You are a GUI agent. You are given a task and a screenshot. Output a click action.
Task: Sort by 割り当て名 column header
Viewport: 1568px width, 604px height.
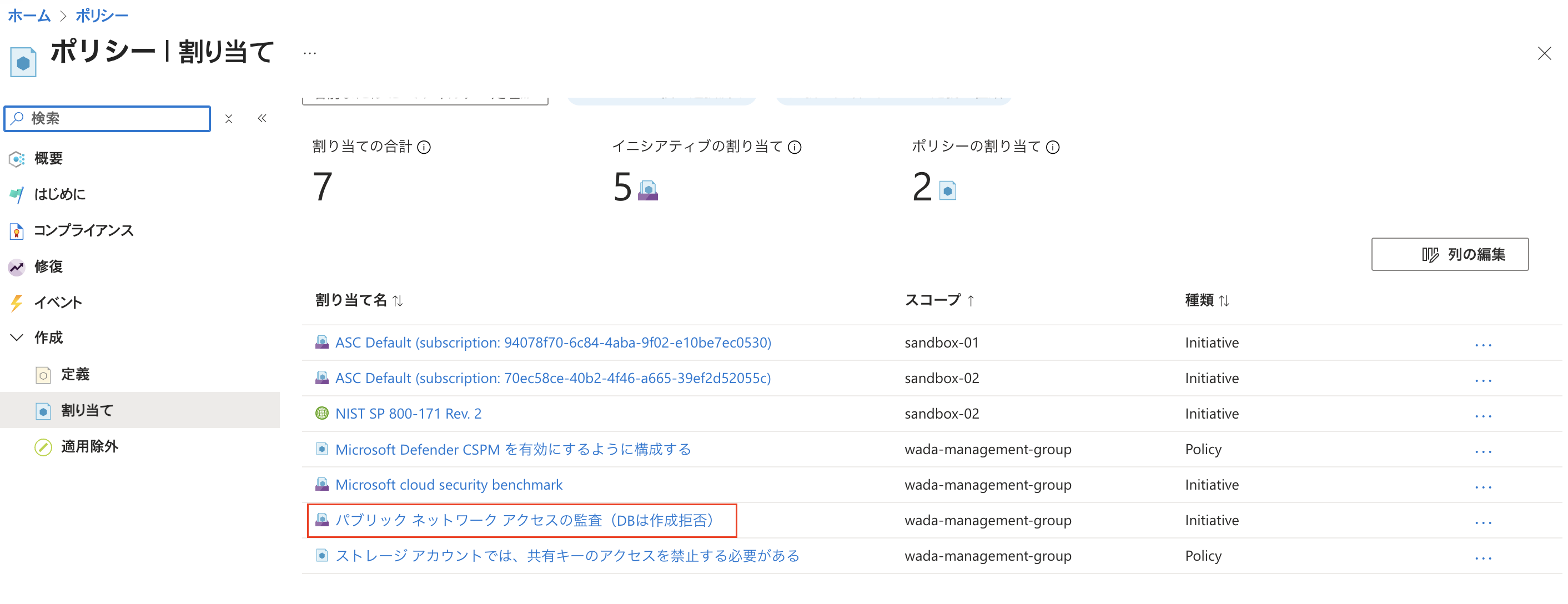359,300
